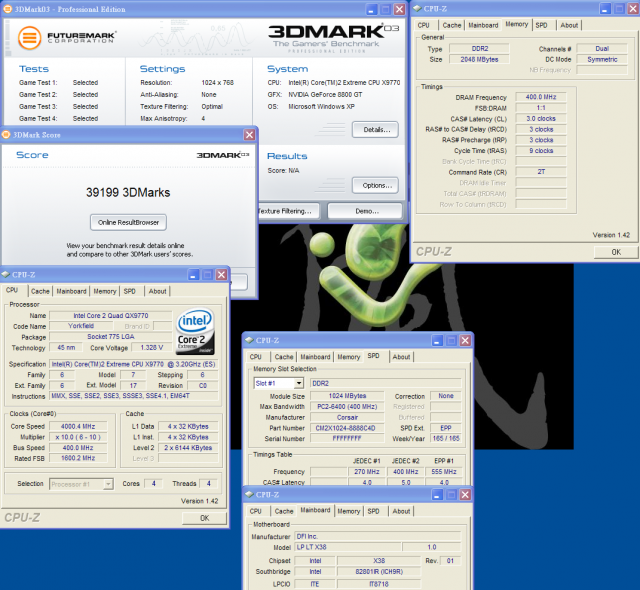Viewport: 640px width, 590px height.
Task: Click the Multiplier value x 10.0
Action: (78, 437)
